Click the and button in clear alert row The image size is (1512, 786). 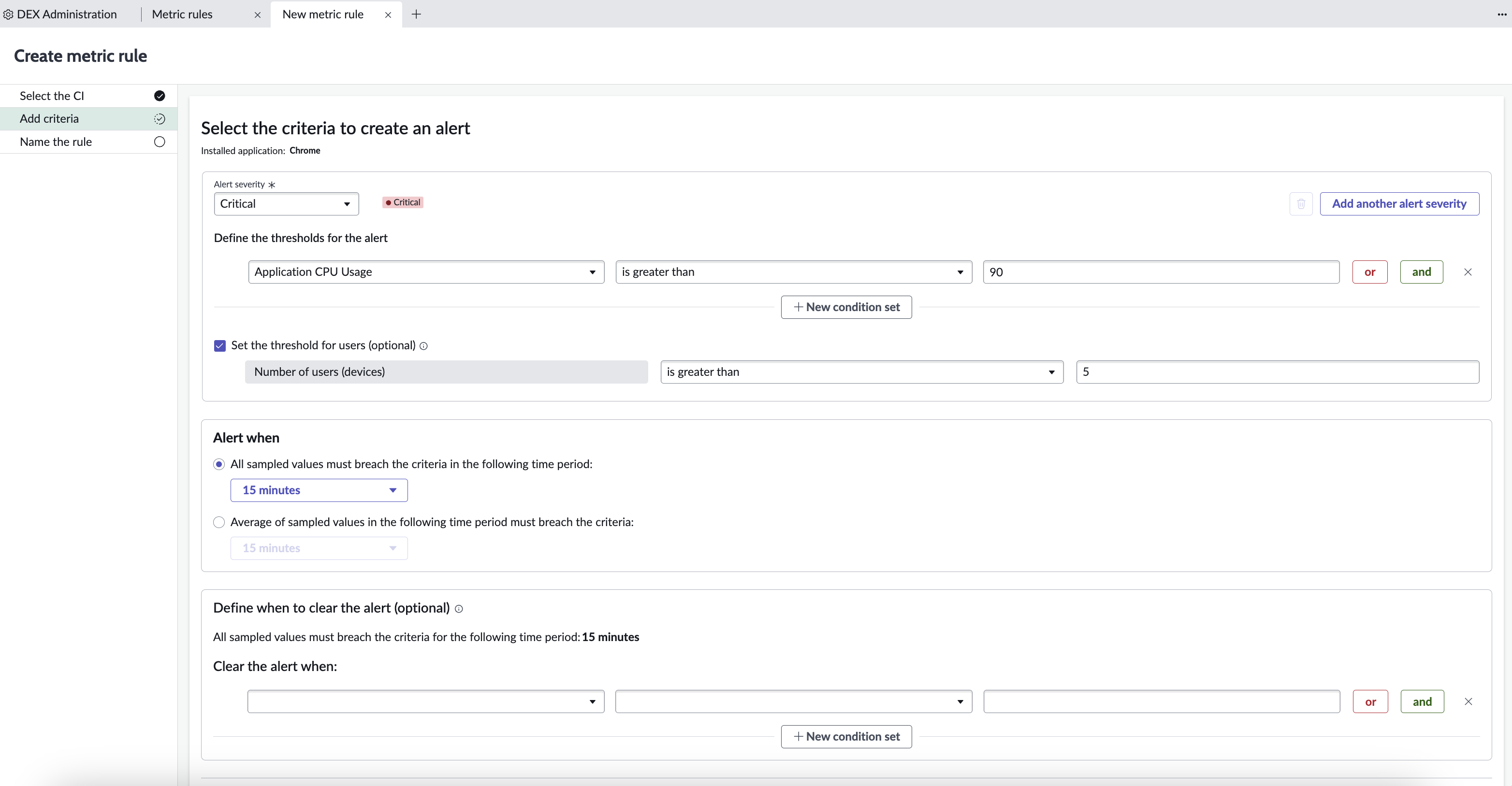click(x=1422, y=701)
